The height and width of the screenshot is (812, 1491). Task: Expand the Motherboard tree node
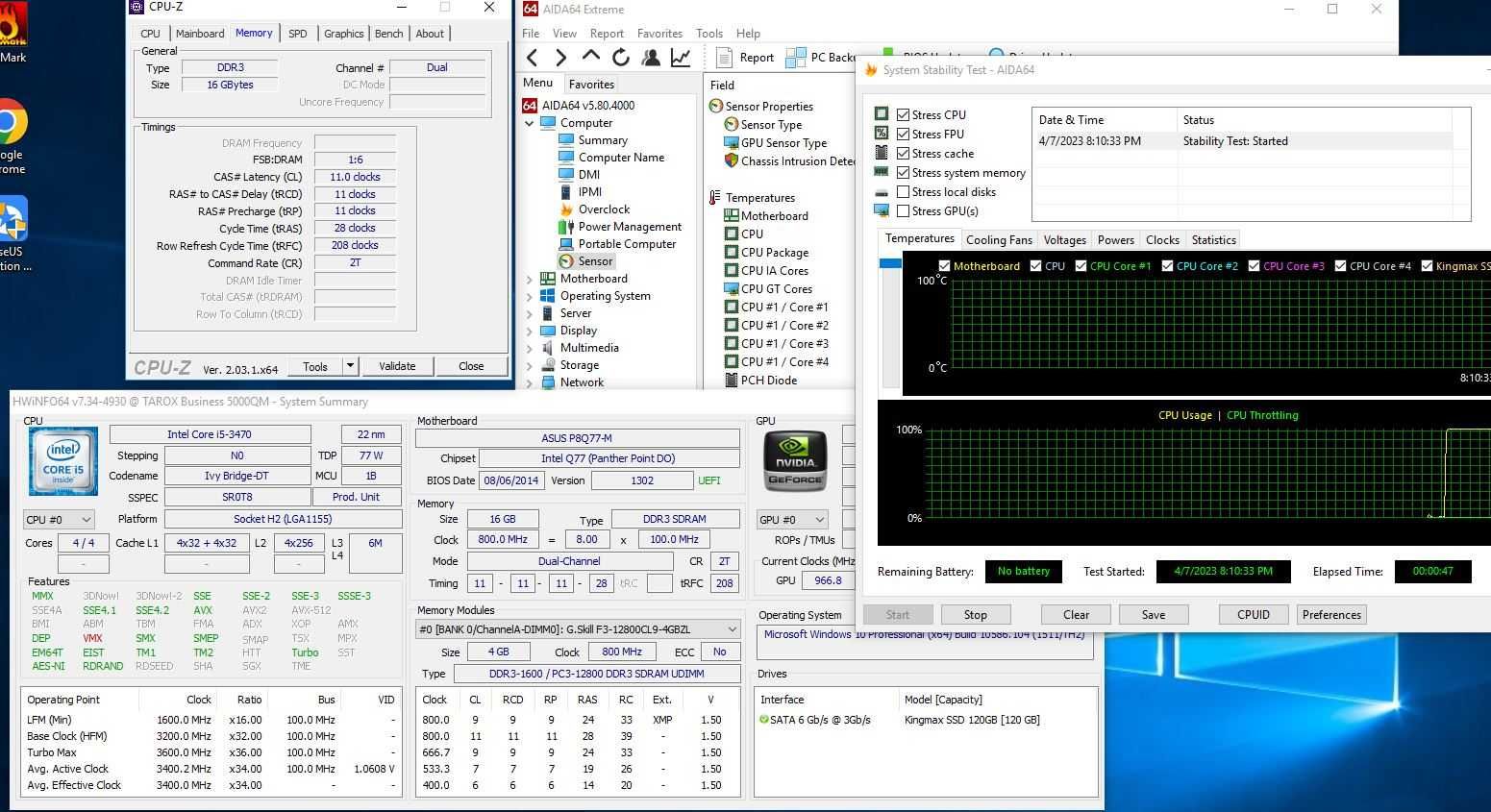click(529, 279)
